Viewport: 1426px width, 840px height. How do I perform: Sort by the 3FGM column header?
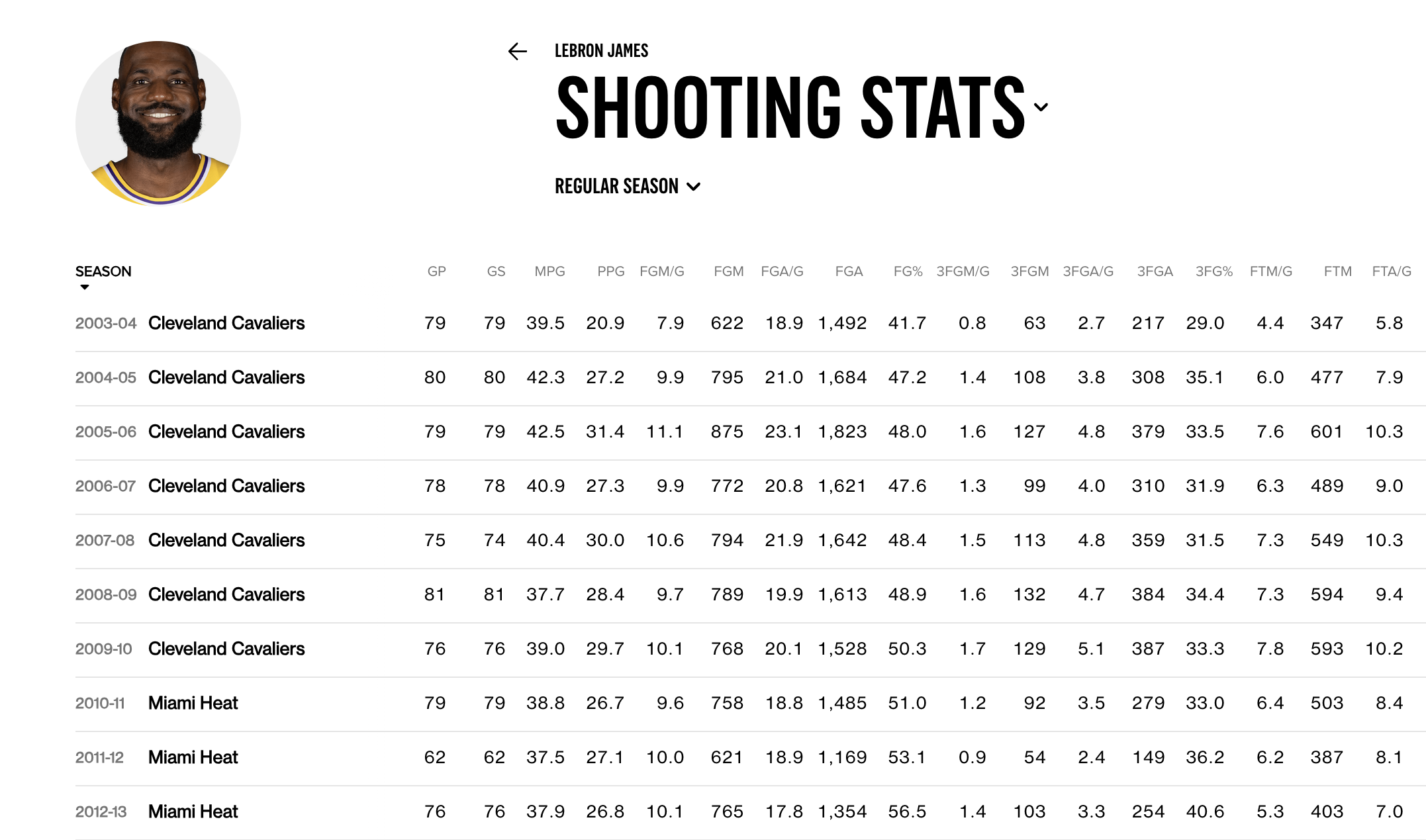(x=1029, y=271)
